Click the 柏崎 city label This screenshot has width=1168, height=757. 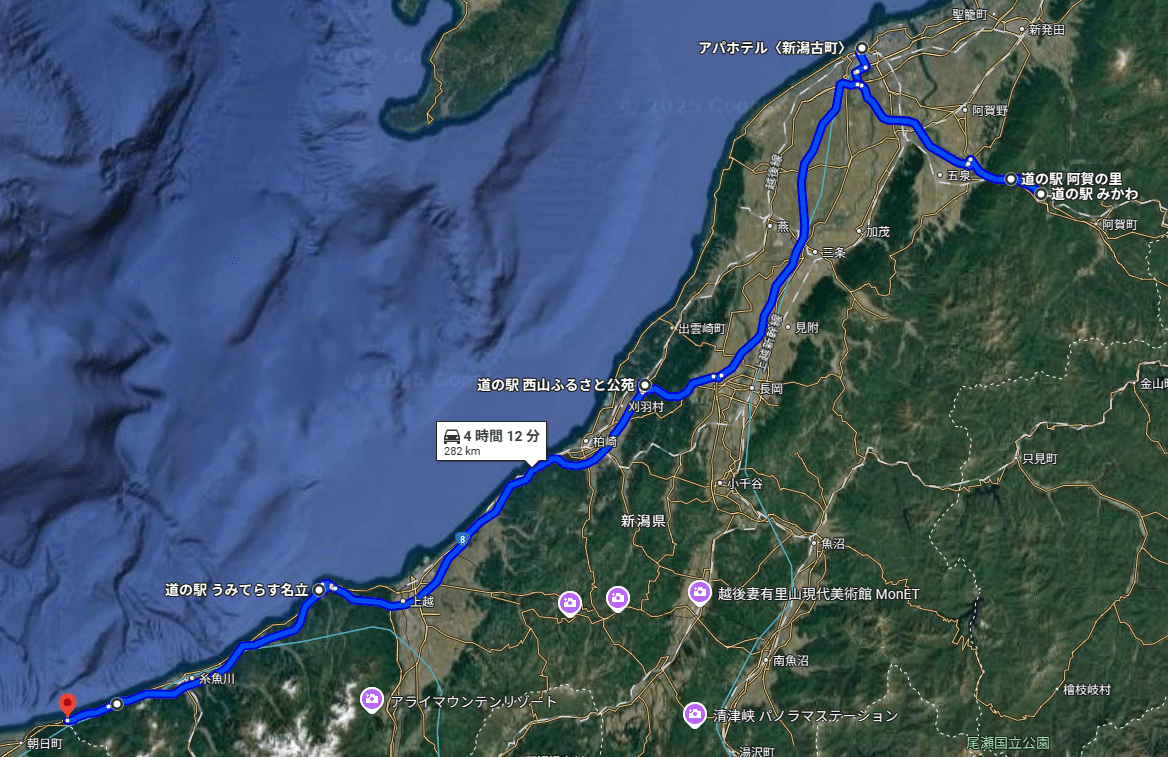[x=605, y=441]
